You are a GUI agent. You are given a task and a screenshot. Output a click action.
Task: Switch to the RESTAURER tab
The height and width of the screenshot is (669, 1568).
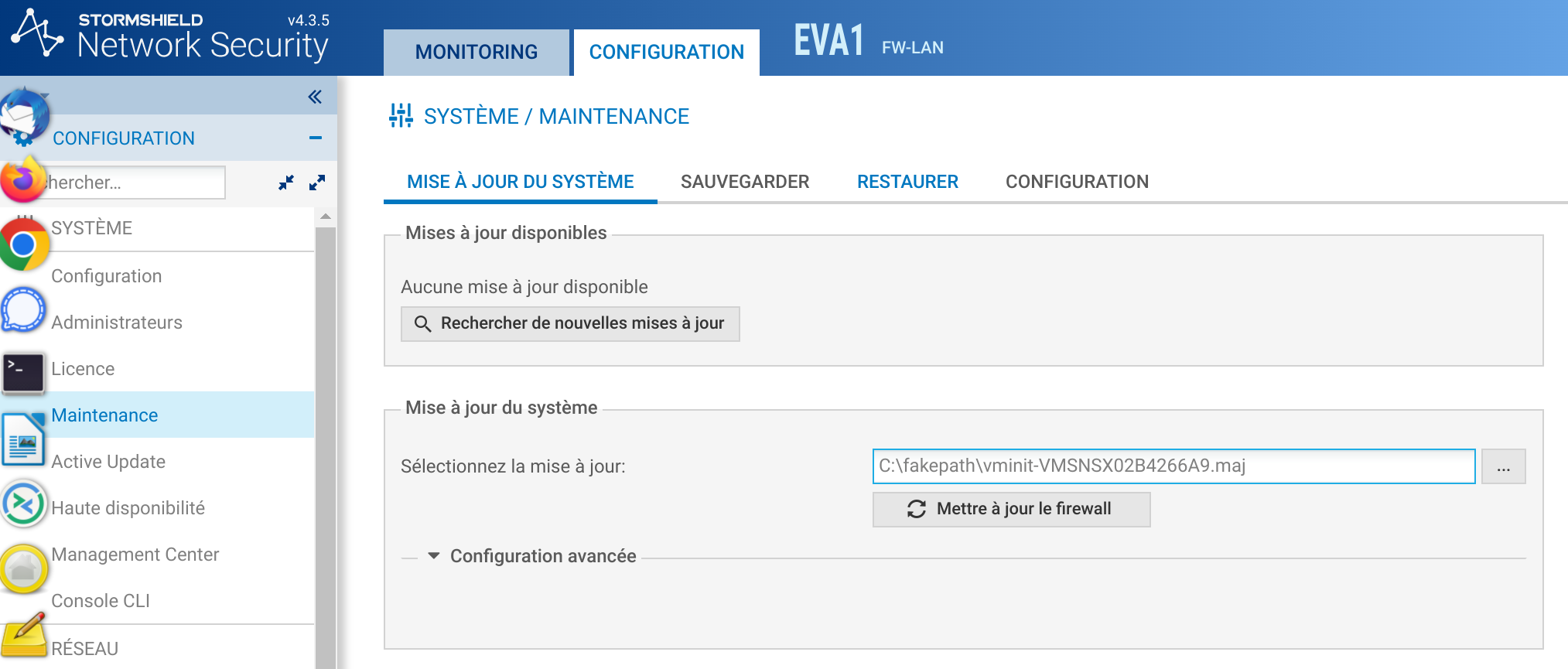(907, 182)
